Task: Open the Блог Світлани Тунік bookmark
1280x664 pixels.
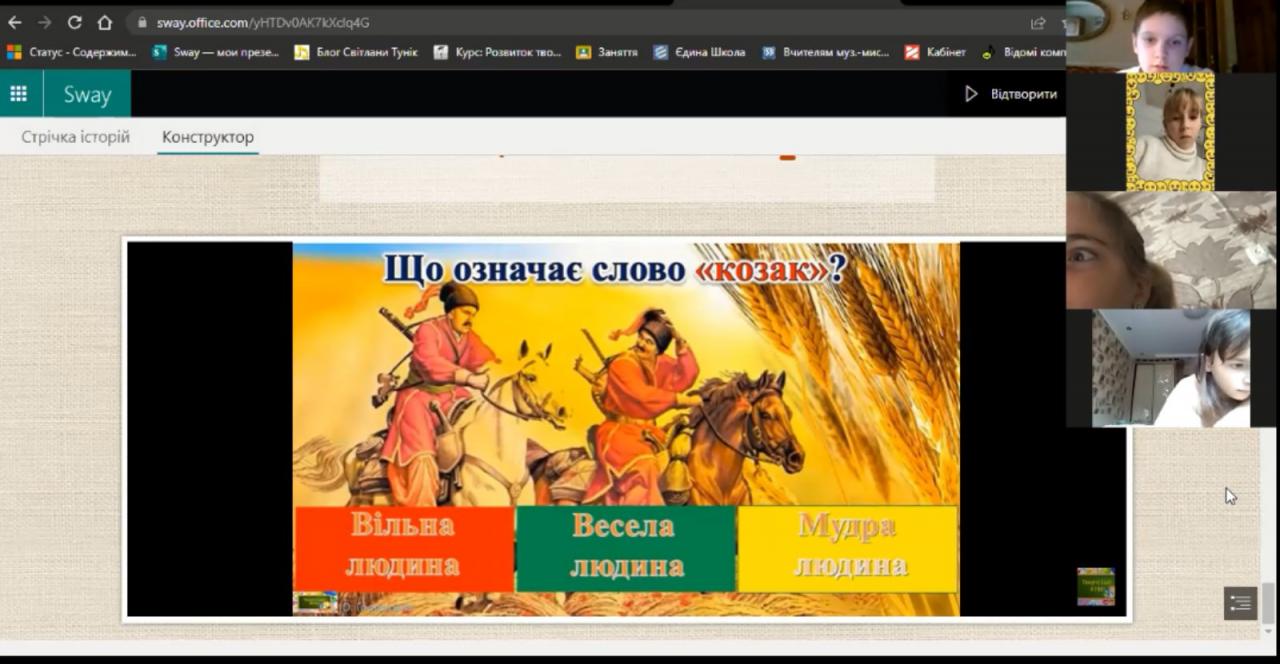Action: (356, 52)
